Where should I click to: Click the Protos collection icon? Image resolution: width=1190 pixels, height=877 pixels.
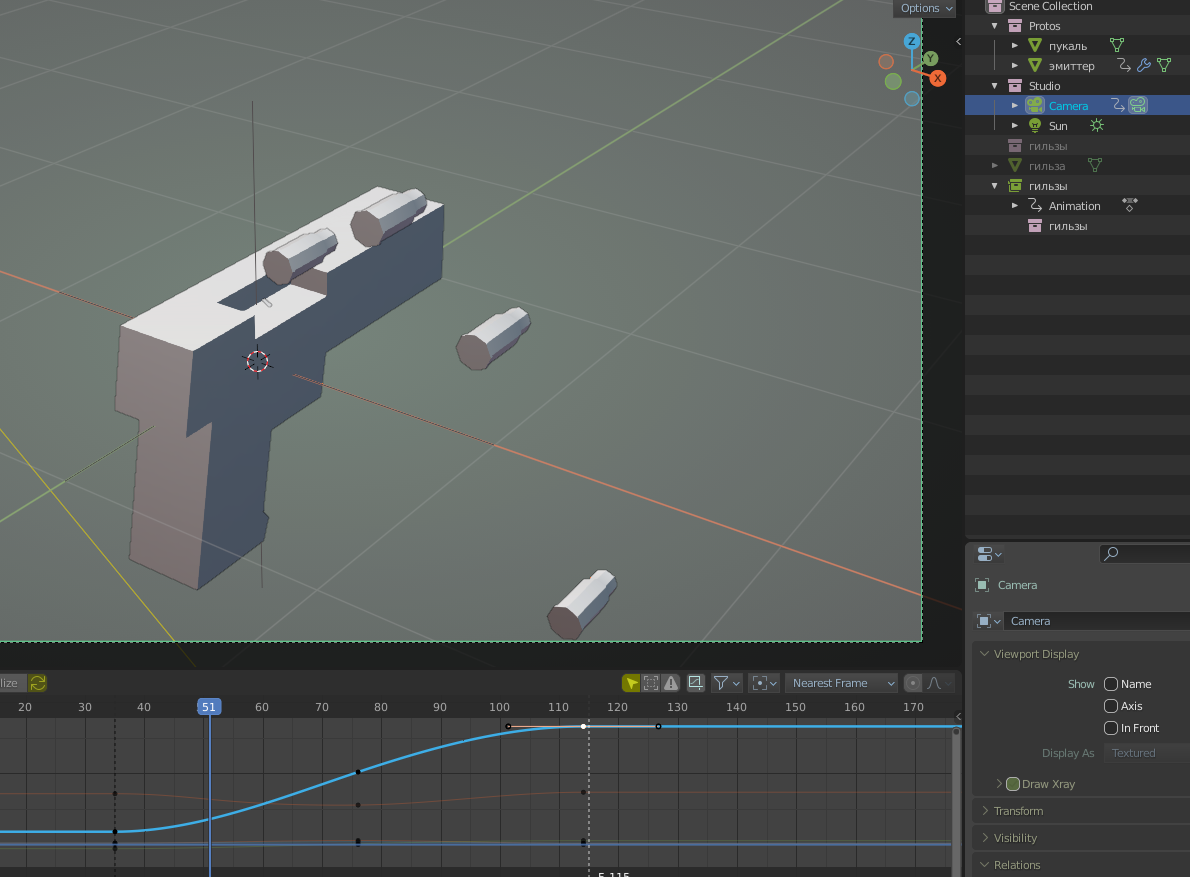(1015, 26)
